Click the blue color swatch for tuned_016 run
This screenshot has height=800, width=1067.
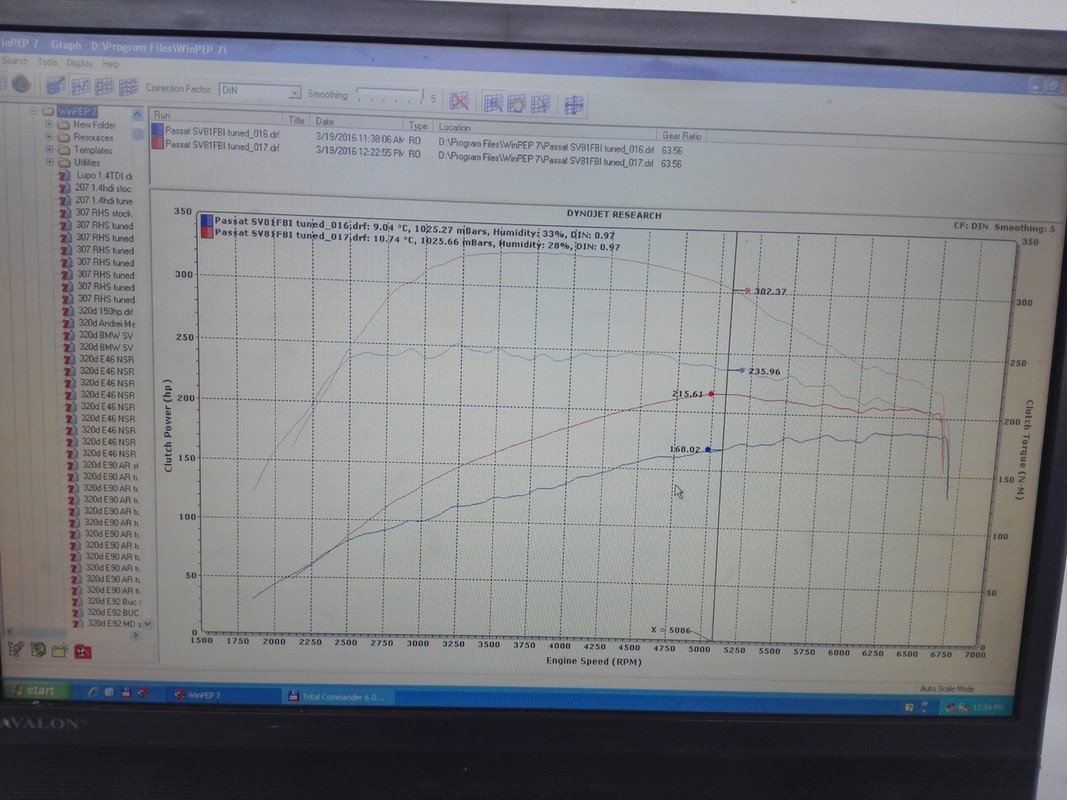coord(157,130)
